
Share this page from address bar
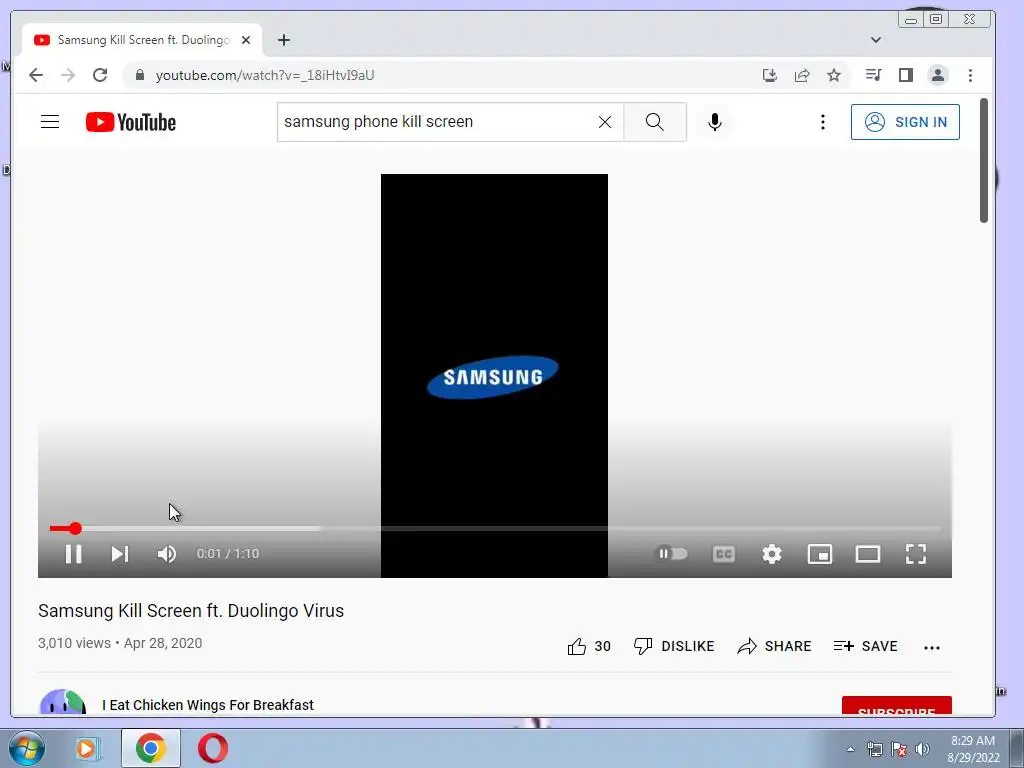802,75
